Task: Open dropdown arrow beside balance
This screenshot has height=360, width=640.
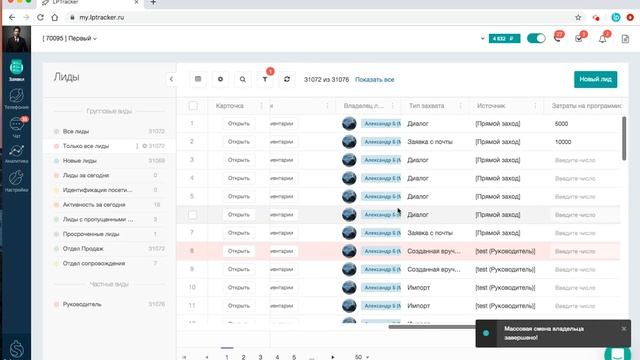Action: (x=482, y=38)
